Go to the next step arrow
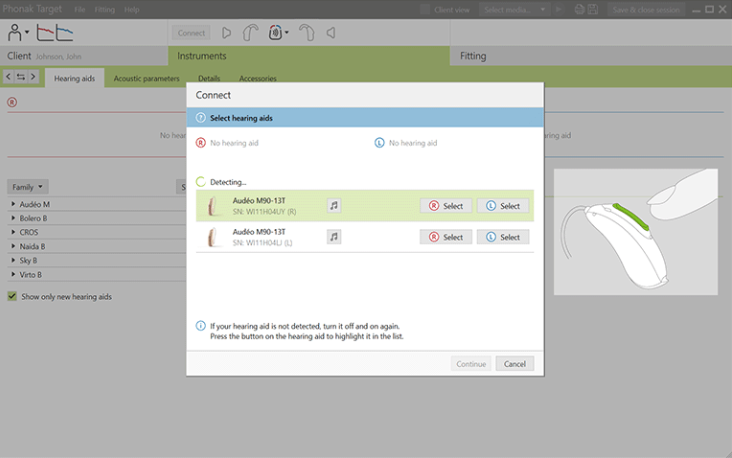Image resolution: width=732 pixels, height=458 pixels. (33, 77)
